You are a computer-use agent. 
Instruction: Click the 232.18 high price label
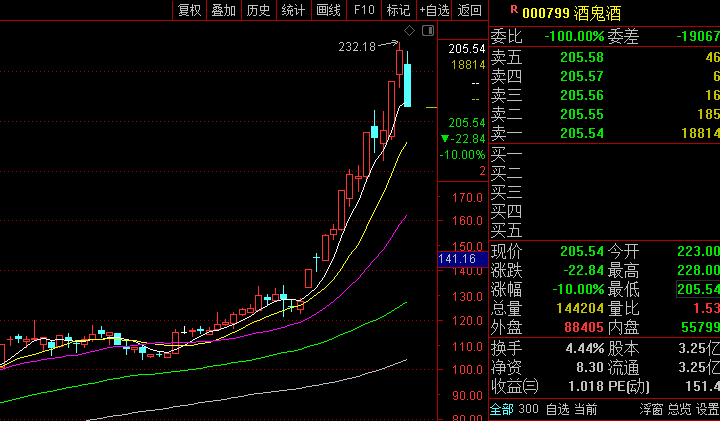click(357, 47)
